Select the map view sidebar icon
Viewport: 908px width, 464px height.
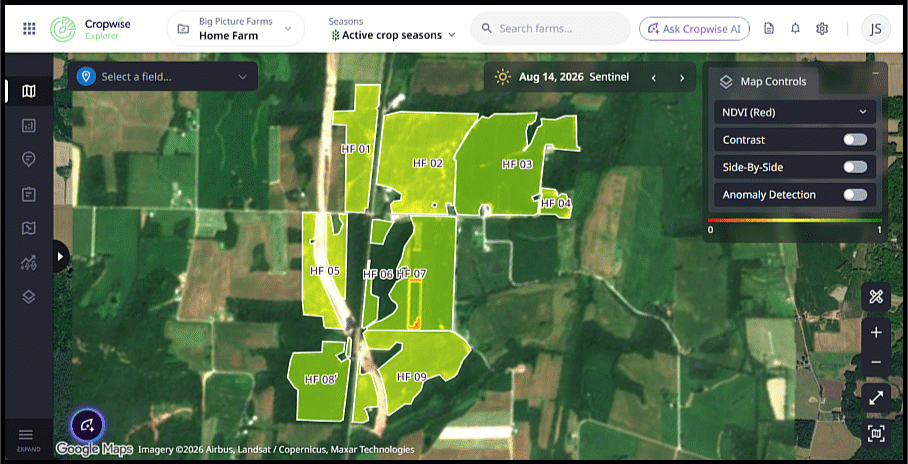click(x=28, y=92)
